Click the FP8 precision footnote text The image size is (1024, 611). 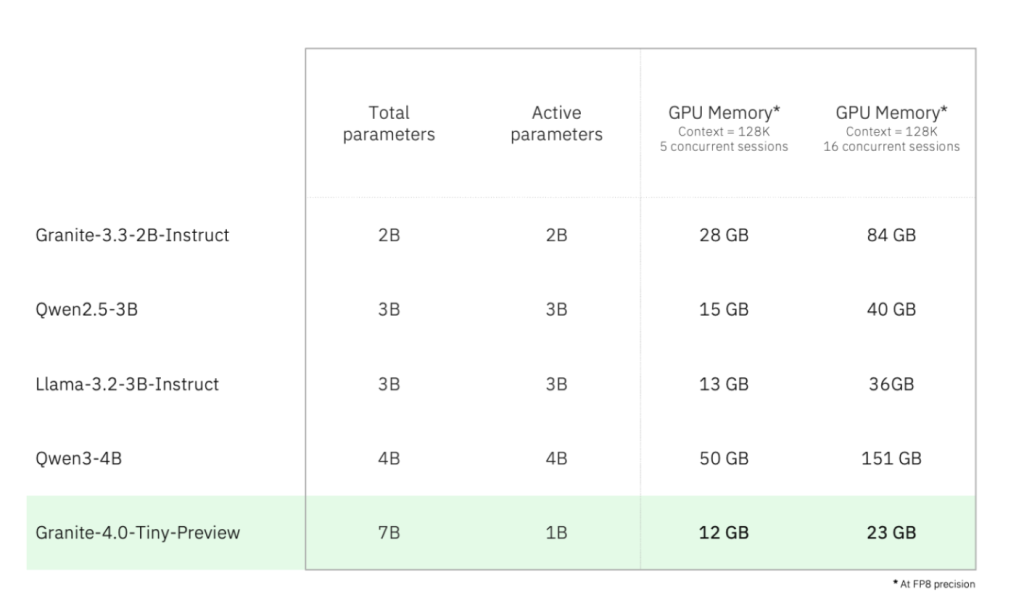[936, 584]
